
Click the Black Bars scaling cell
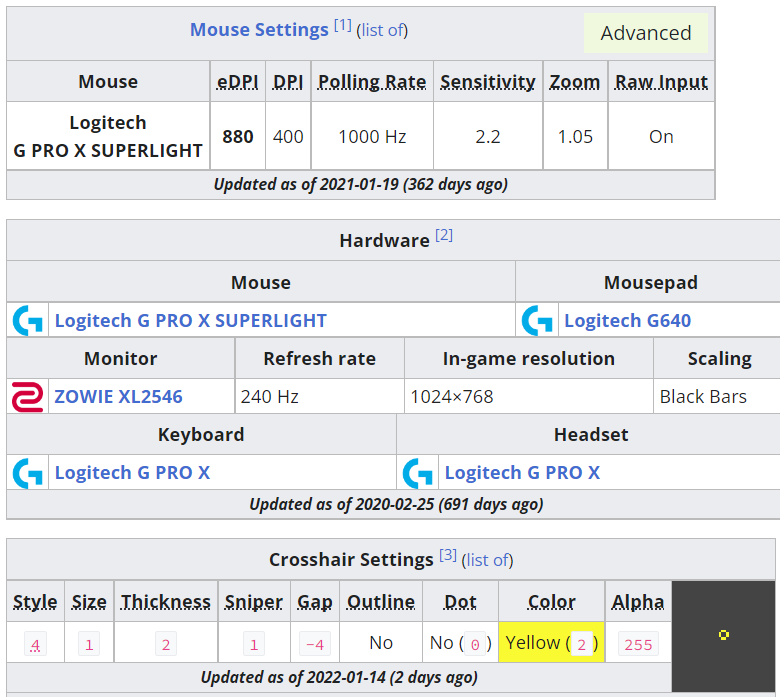(717, 397)
